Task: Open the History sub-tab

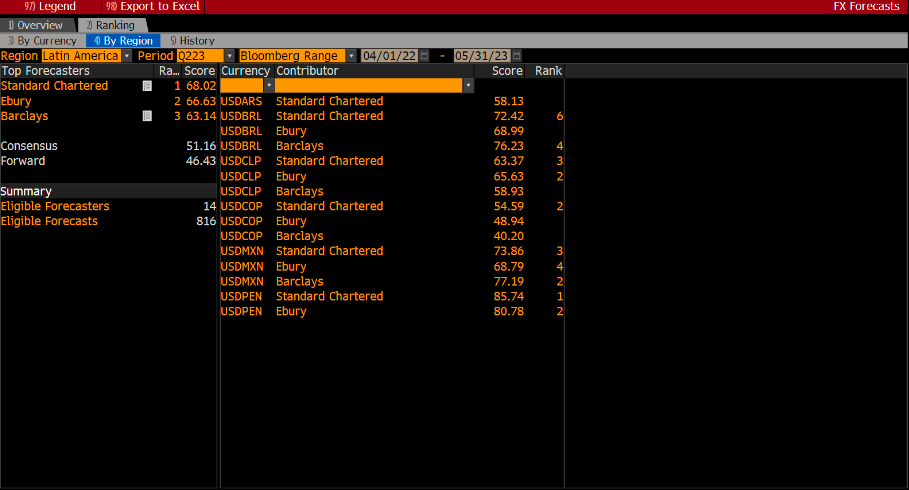Action: [x=192, y=41]
